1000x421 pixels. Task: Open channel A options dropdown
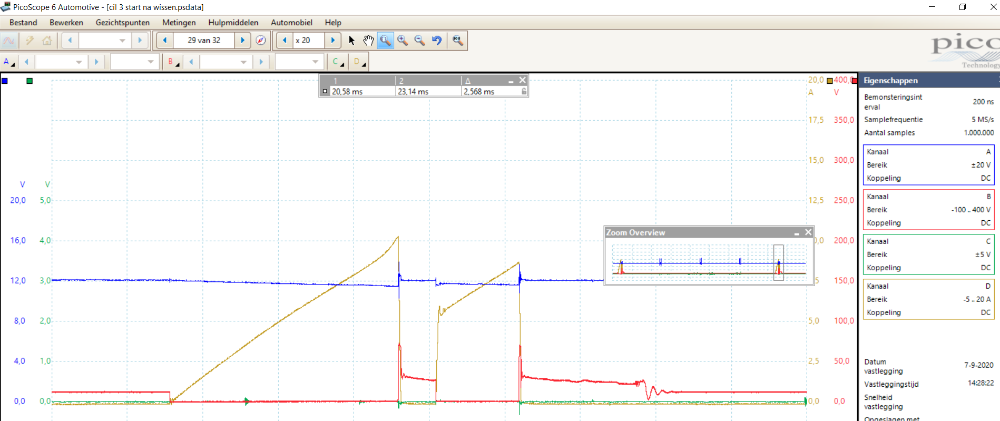(10, 62)
